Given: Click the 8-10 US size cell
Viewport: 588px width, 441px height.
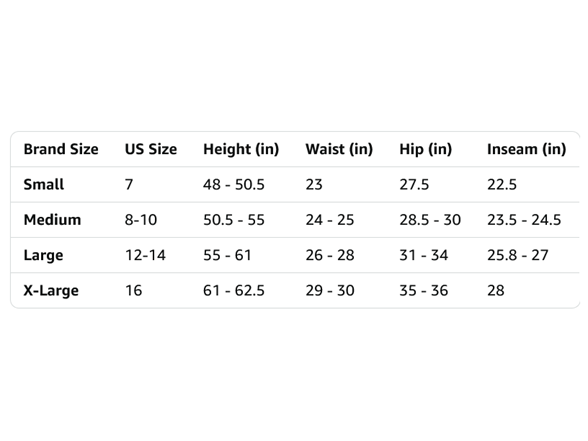Looking at the screenshot, I should coord(141,220).
